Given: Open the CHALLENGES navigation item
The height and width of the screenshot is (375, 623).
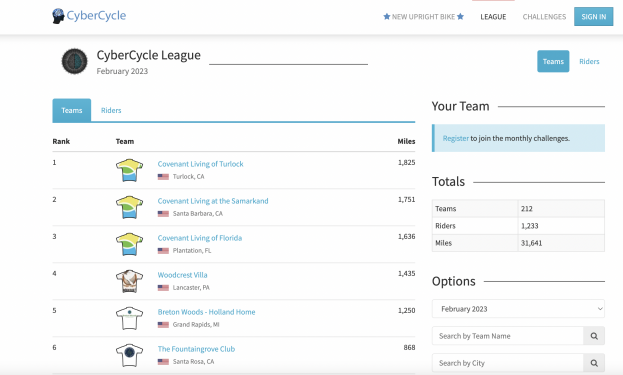Looking at the screenshot, I should tap(544, 17).
